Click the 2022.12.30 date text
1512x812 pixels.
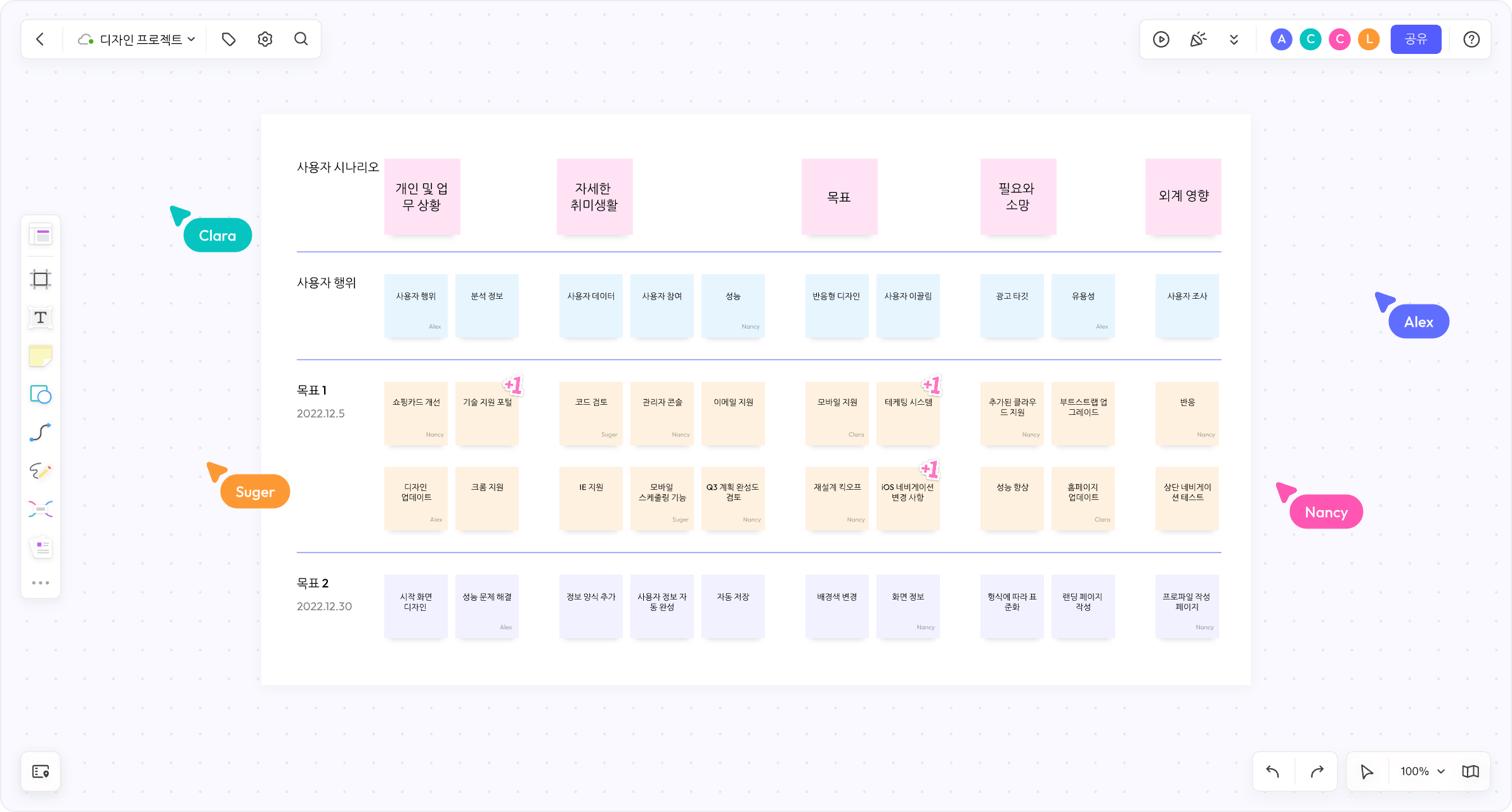tap(324, 606)
